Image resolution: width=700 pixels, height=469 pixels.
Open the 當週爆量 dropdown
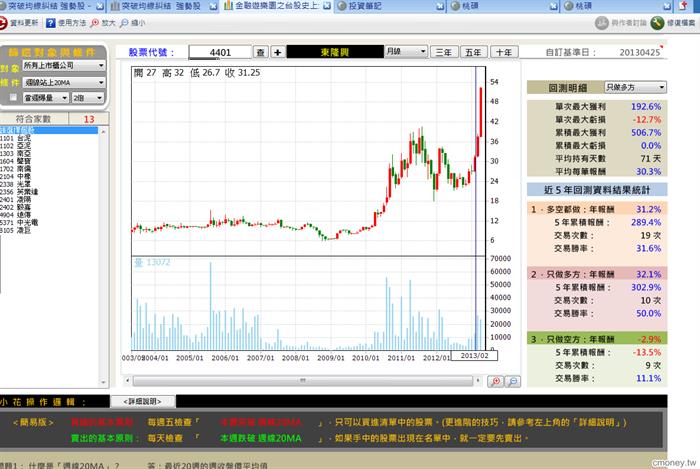(x=46, y=98)
